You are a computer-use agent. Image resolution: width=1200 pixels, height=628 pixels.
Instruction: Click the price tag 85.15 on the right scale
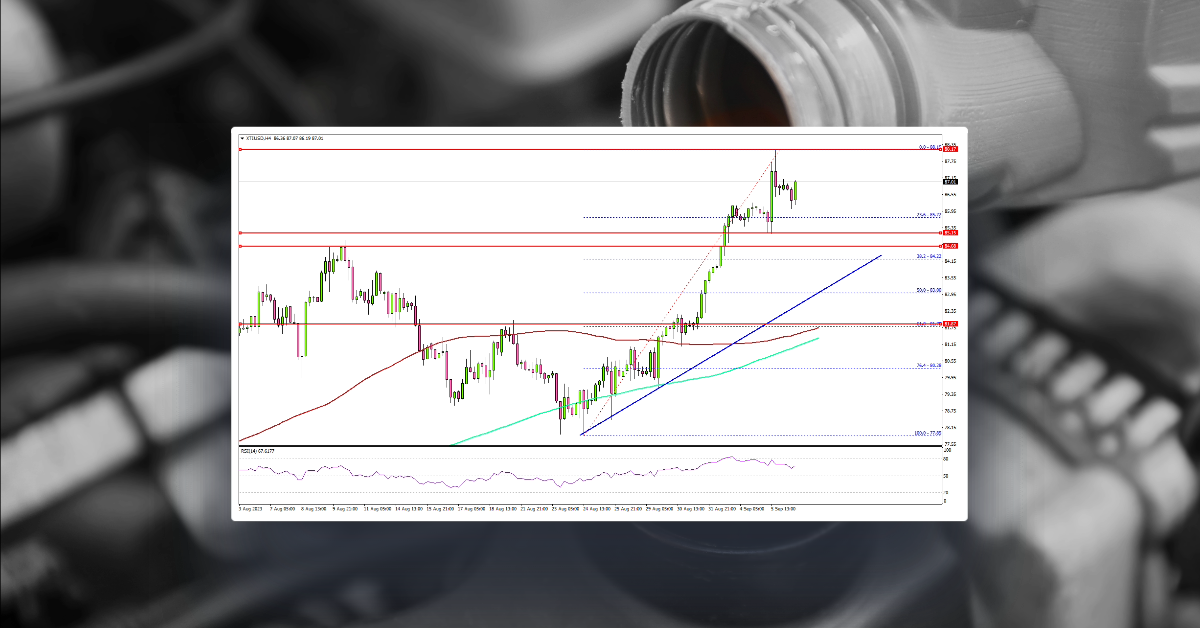[x=948, y=235]
